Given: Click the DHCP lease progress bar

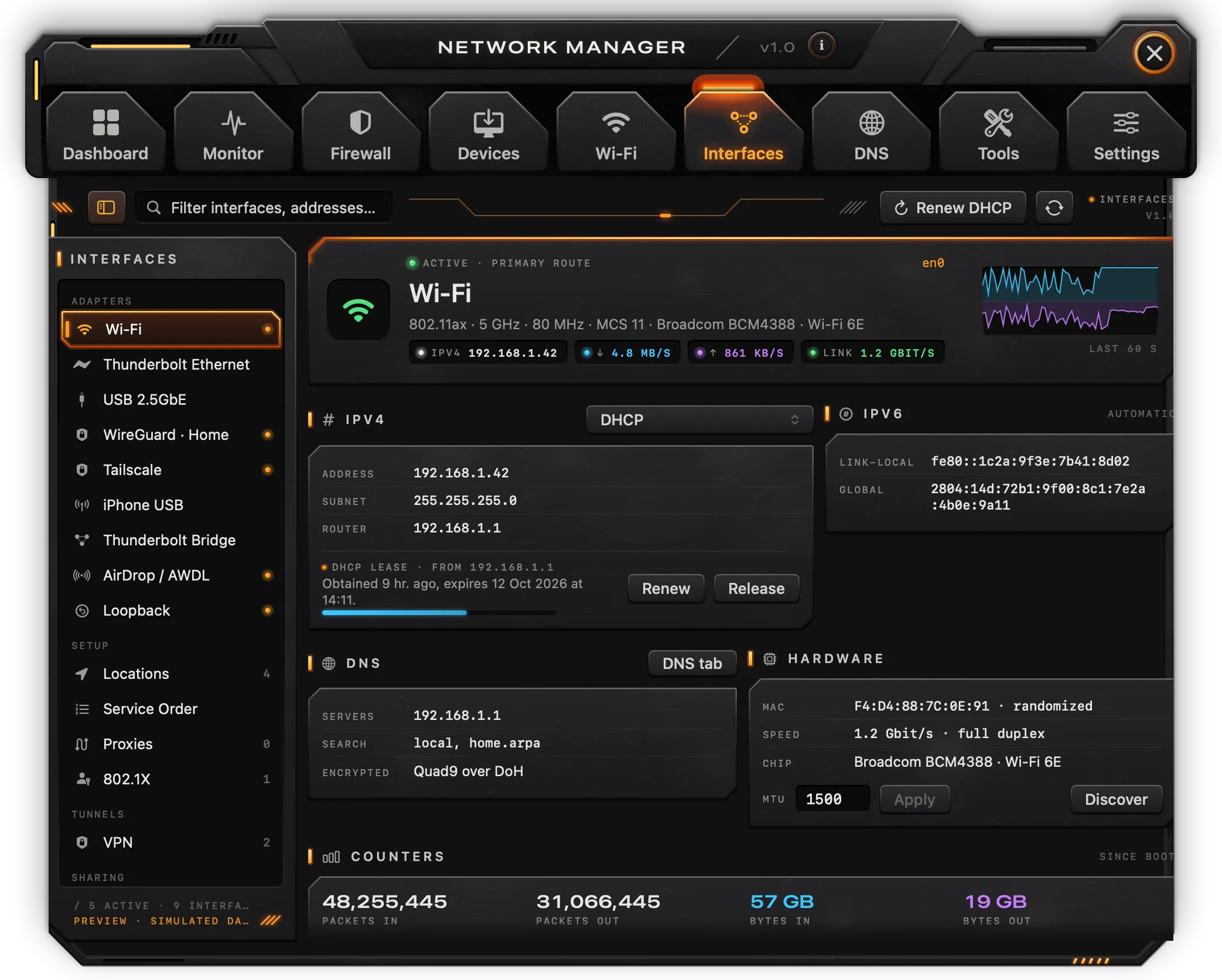Looking at the screenshot, I should (439, 613).
